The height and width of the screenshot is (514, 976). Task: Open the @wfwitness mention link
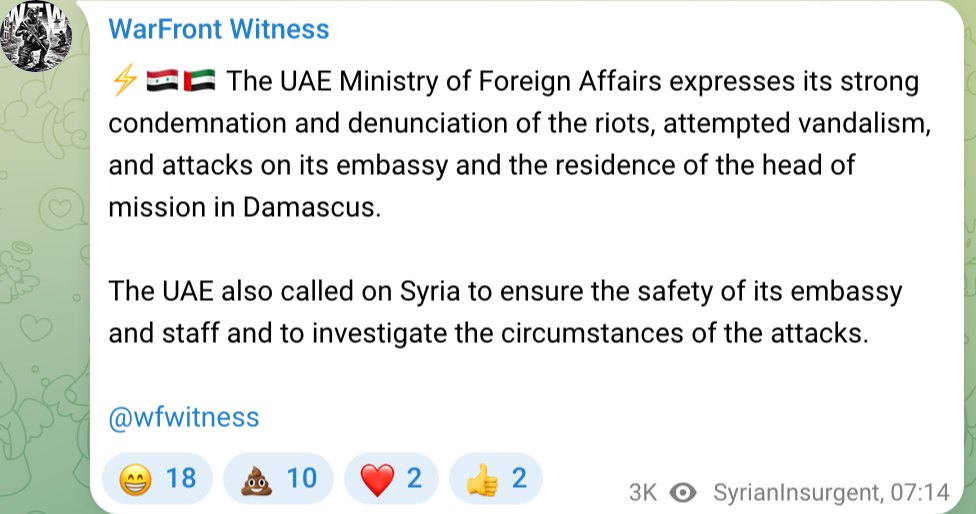183,417
